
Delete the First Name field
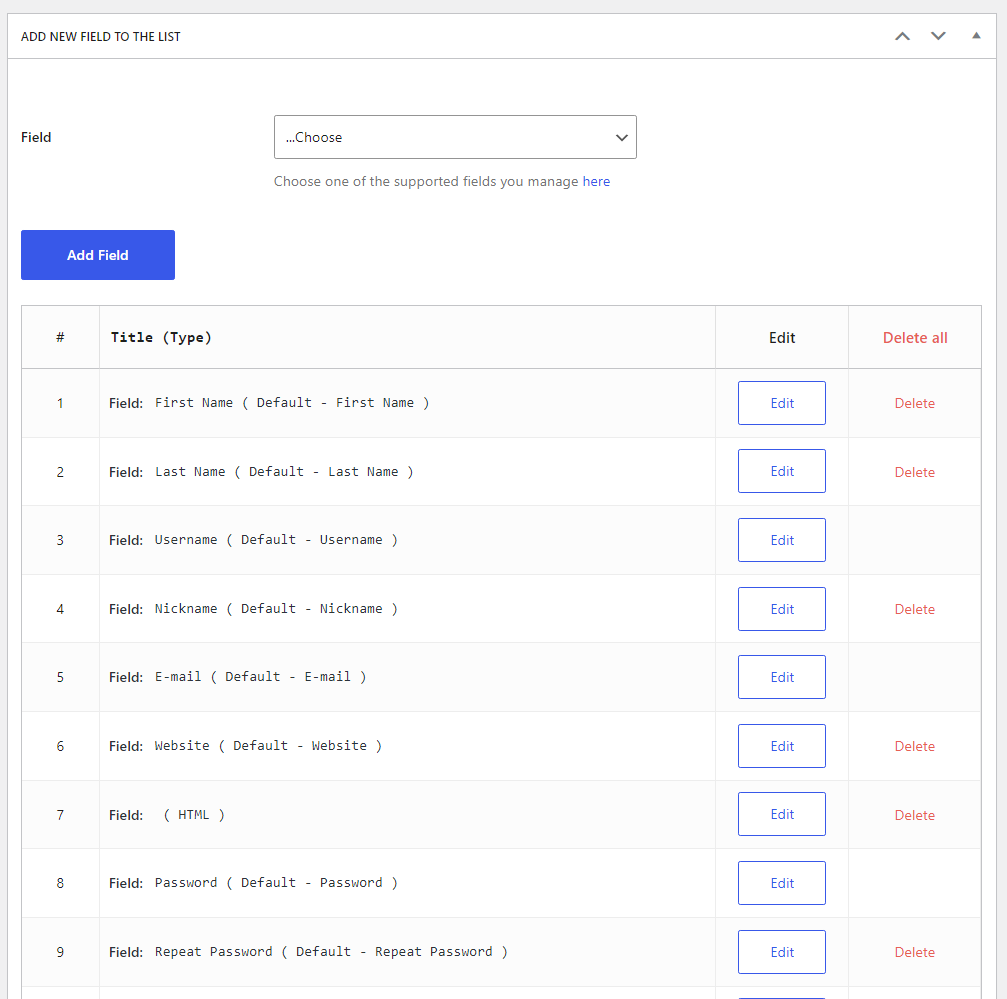[x=914, y=404]
